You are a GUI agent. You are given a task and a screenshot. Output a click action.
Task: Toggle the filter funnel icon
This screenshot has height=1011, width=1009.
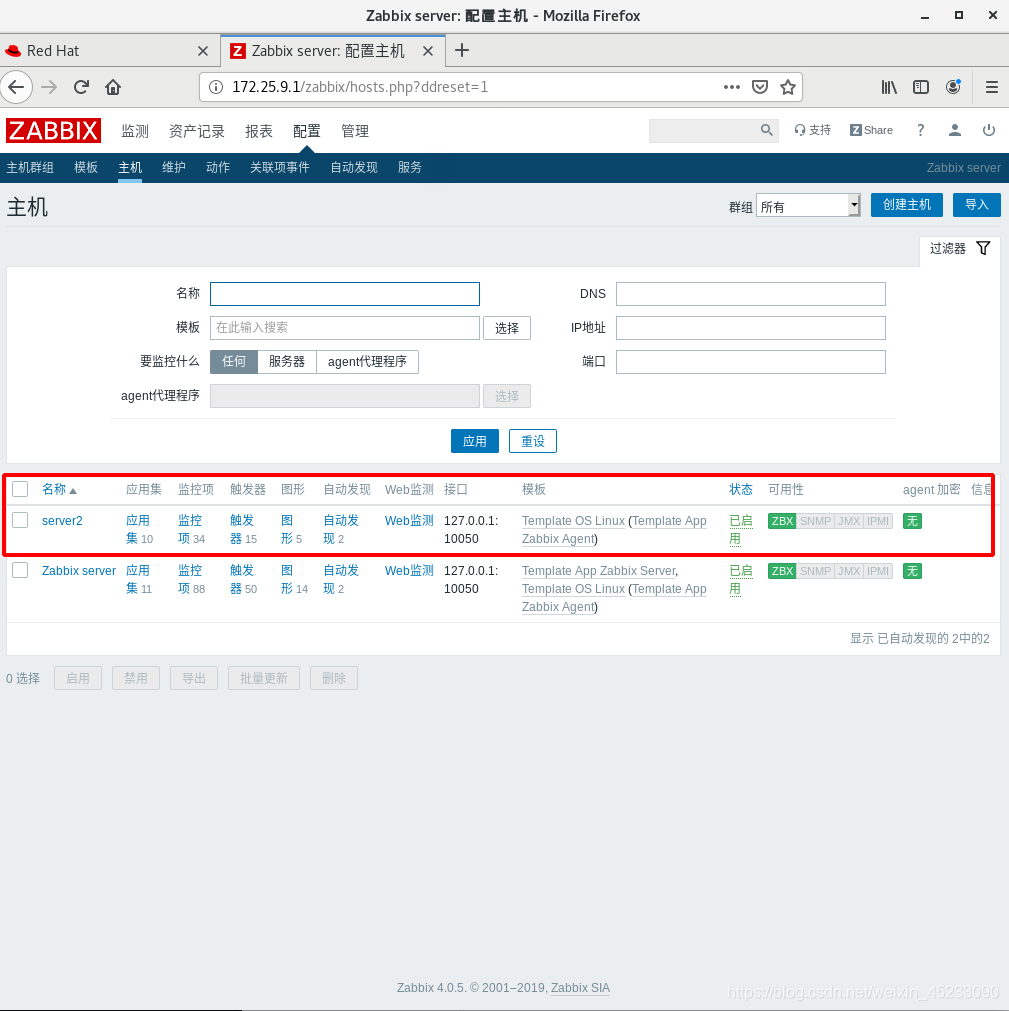pyautogui.click(x=983, y=248)
